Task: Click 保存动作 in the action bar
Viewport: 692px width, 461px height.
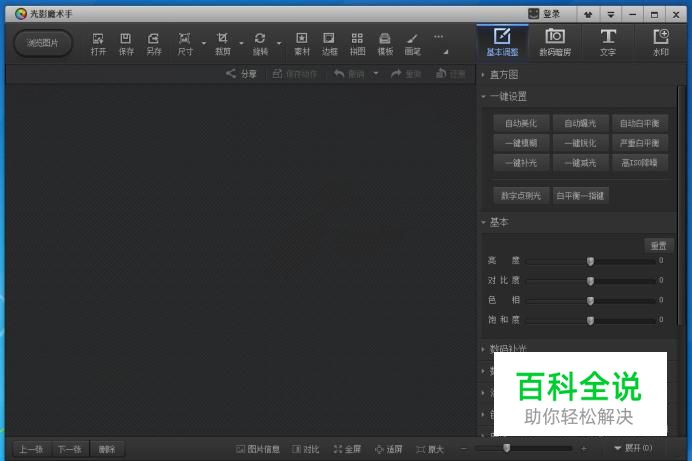Action: [x=294, y=74]
